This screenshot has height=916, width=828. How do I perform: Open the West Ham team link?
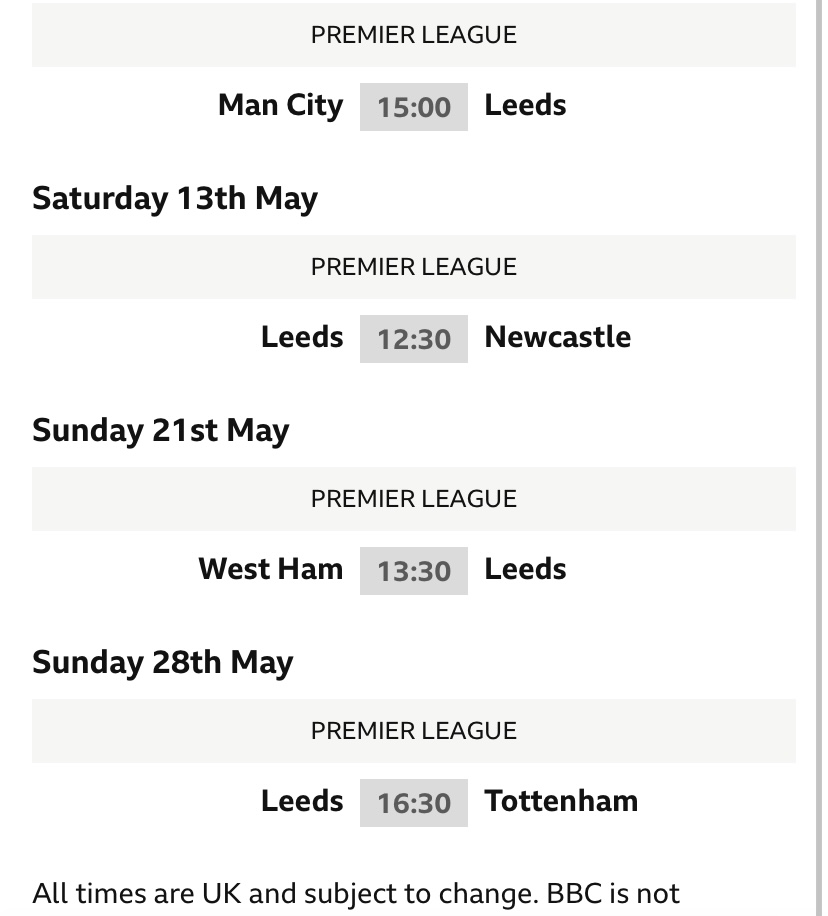point(271,569)
